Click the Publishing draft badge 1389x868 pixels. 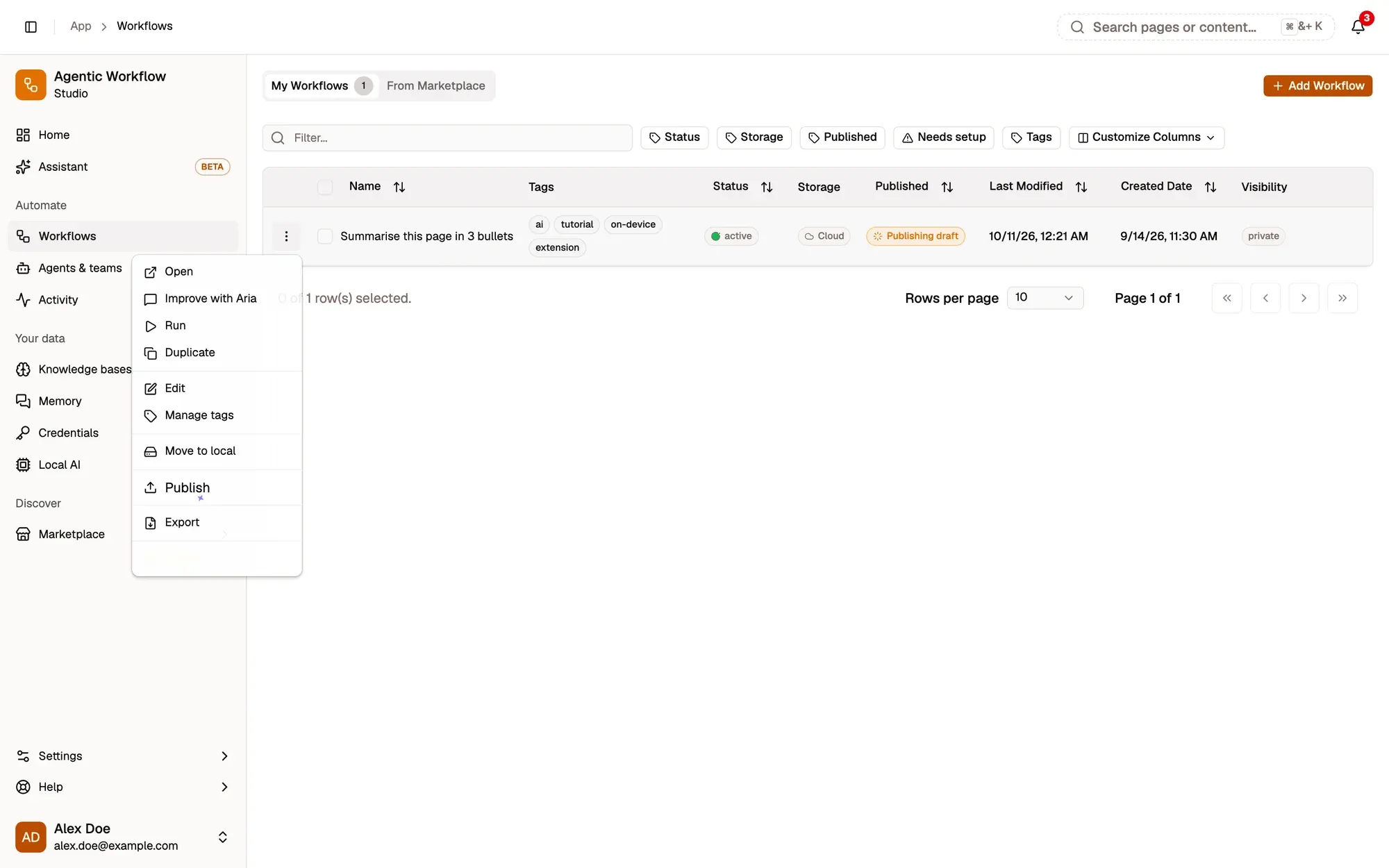(x=915, y=236)
